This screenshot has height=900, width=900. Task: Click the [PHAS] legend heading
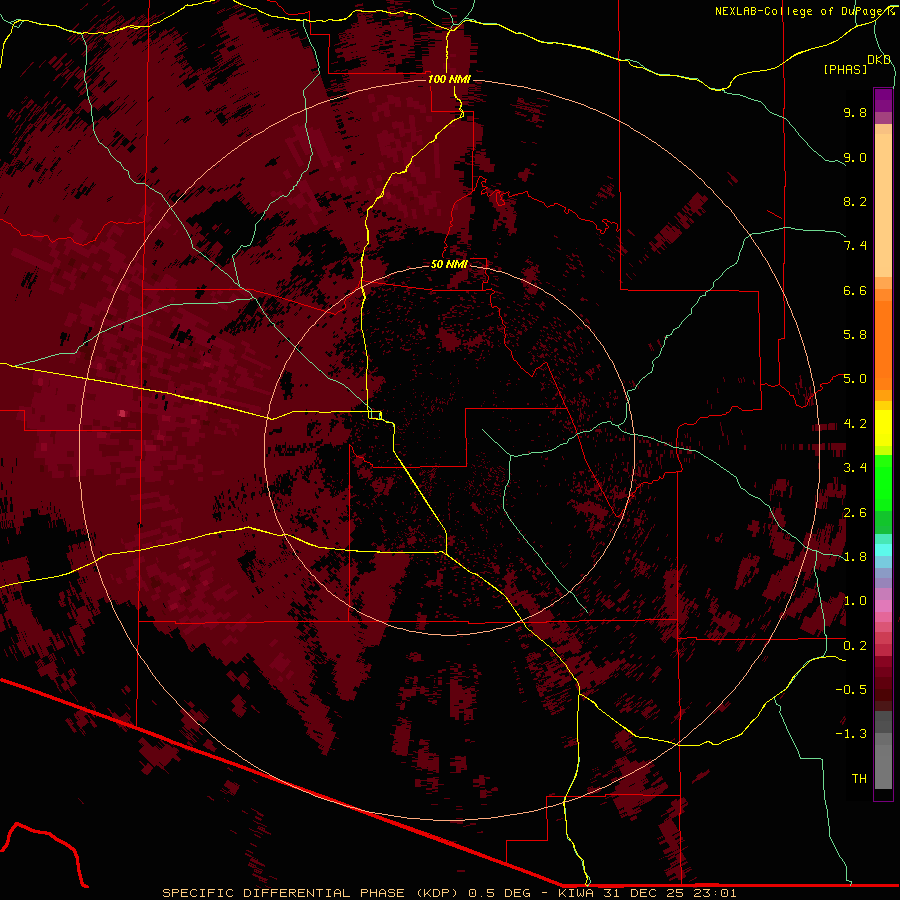[845, 69]
